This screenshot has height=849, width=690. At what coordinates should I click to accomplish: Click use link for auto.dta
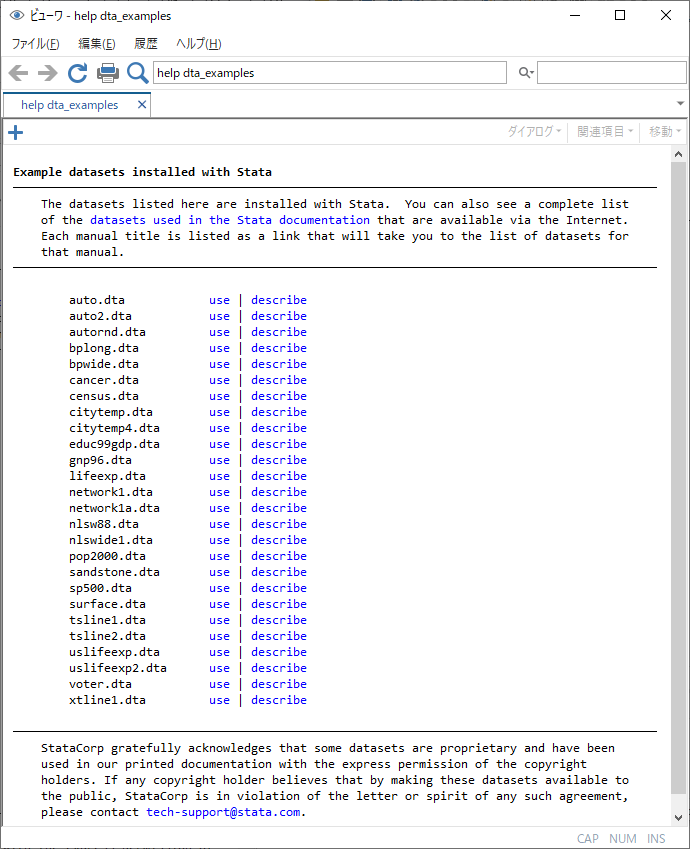(219, 300)
